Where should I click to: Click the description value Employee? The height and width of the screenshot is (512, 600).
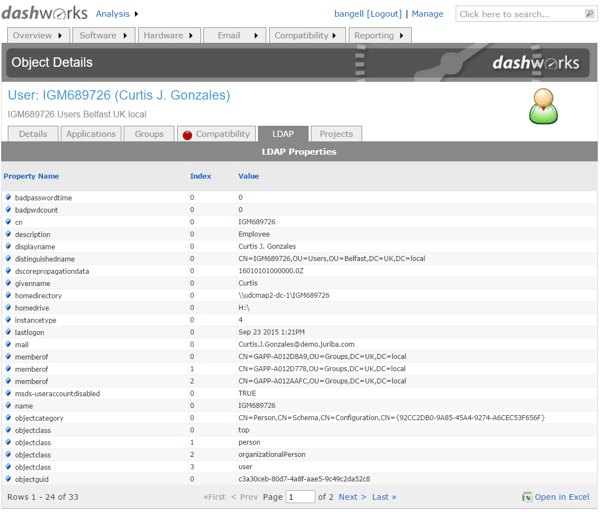(254, 234)
